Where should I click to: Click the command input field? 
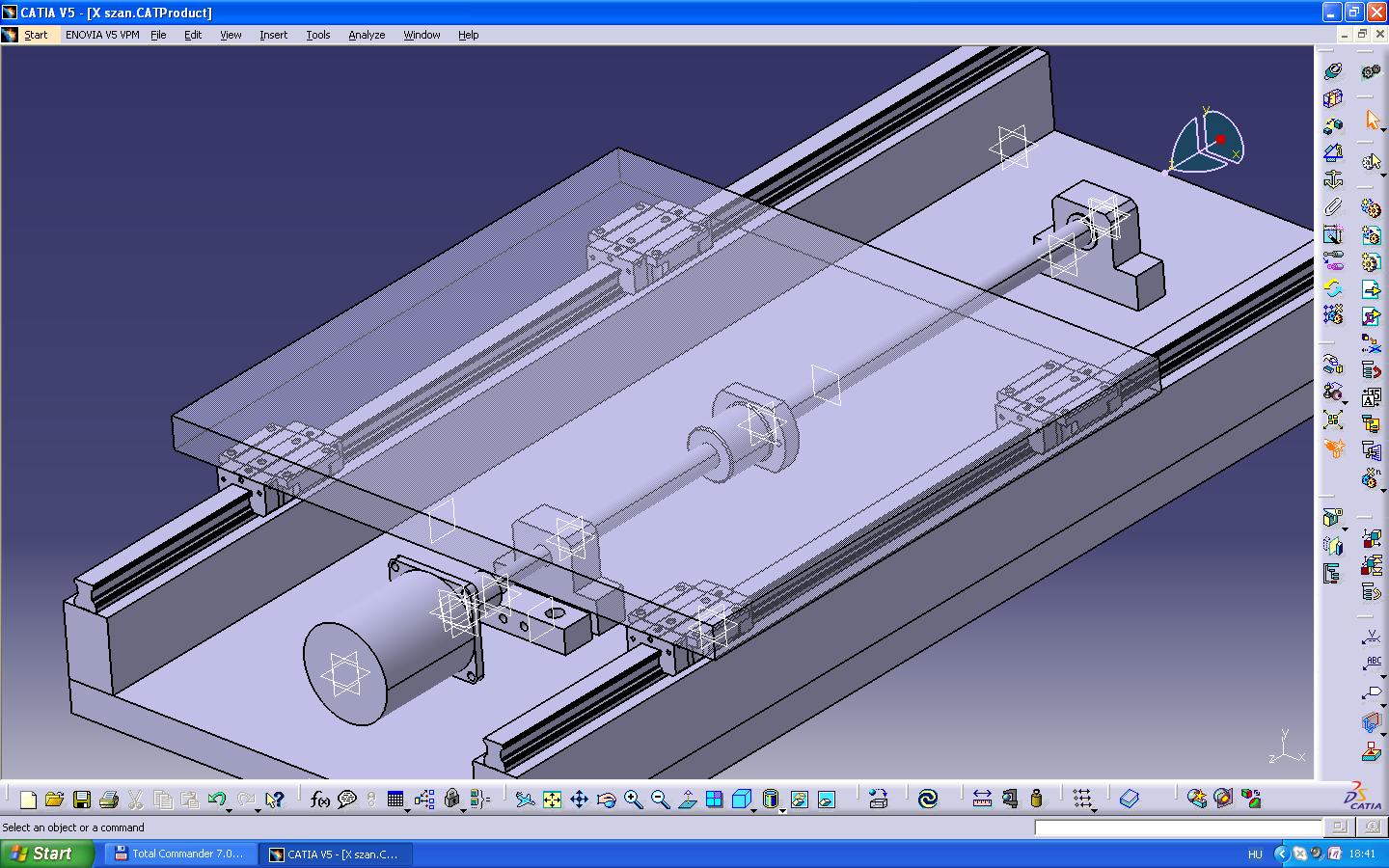[1178, 827]
